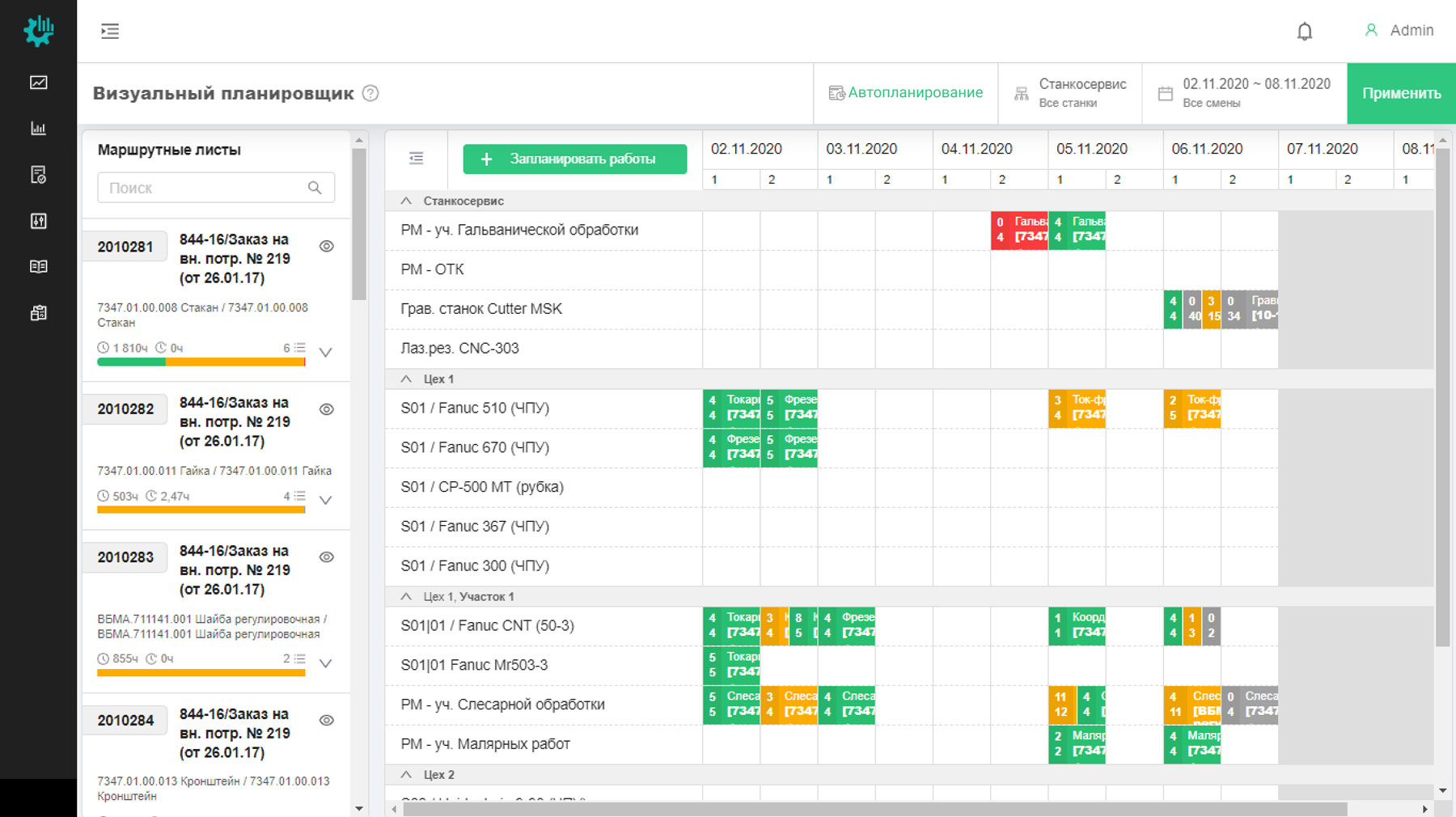The width and height of the screenshot is (1456, 817).
Task: Click Запланировать работы button
Action: (x=574, y=159)
